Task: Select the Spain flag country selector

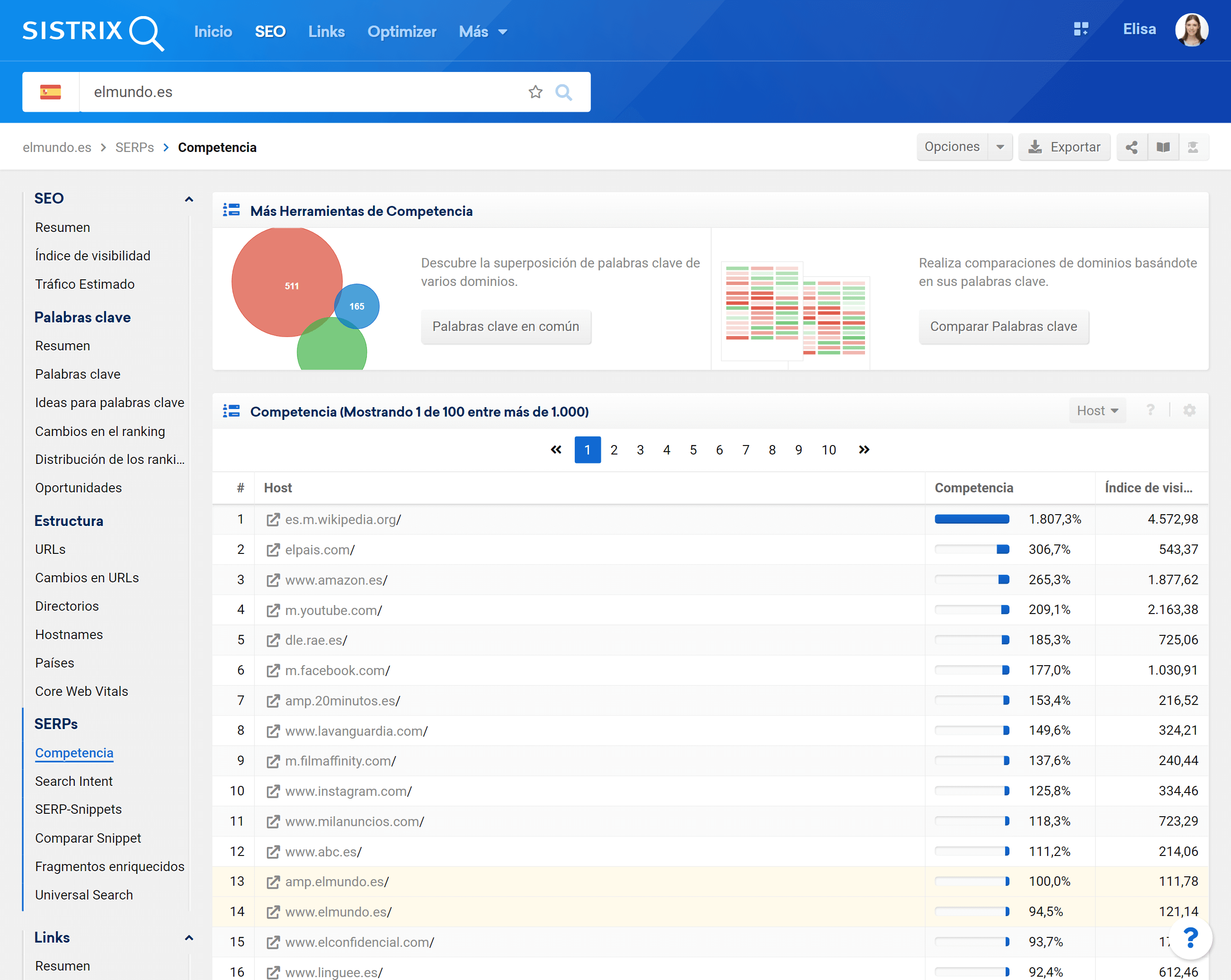Action: (50, 92)
